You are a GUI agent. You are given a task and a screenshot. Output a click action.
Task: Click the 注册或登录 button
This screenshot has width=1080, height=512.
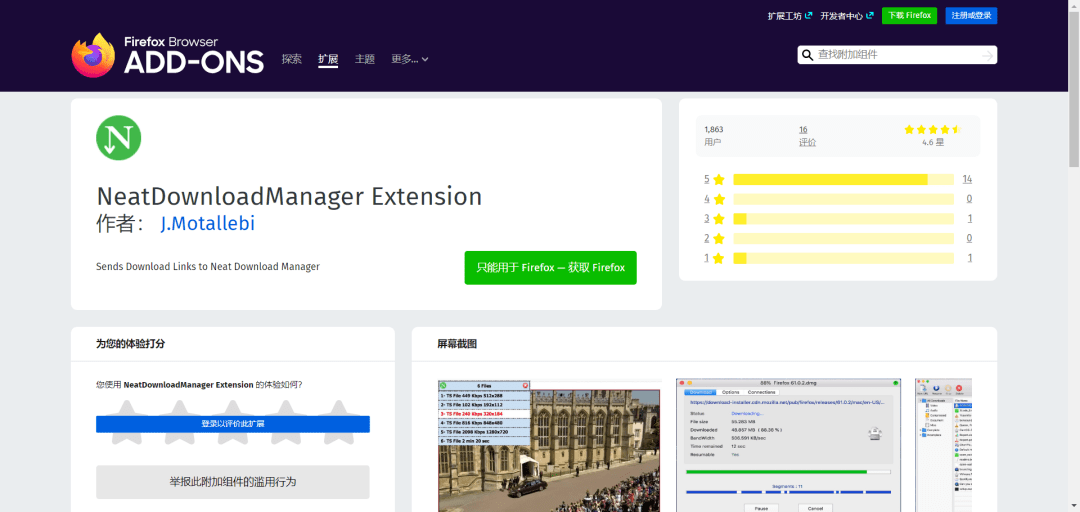click(971, 15)
